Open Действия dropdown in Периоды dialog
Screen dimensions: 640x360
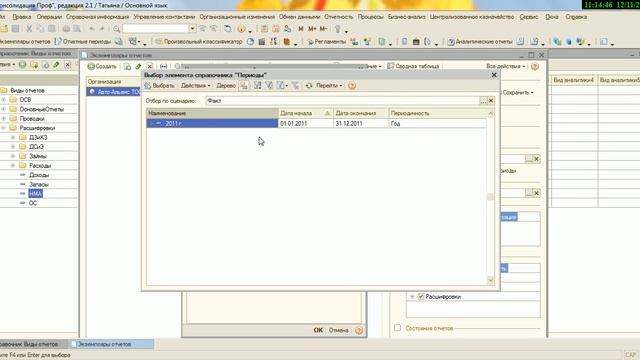(196, 86)
